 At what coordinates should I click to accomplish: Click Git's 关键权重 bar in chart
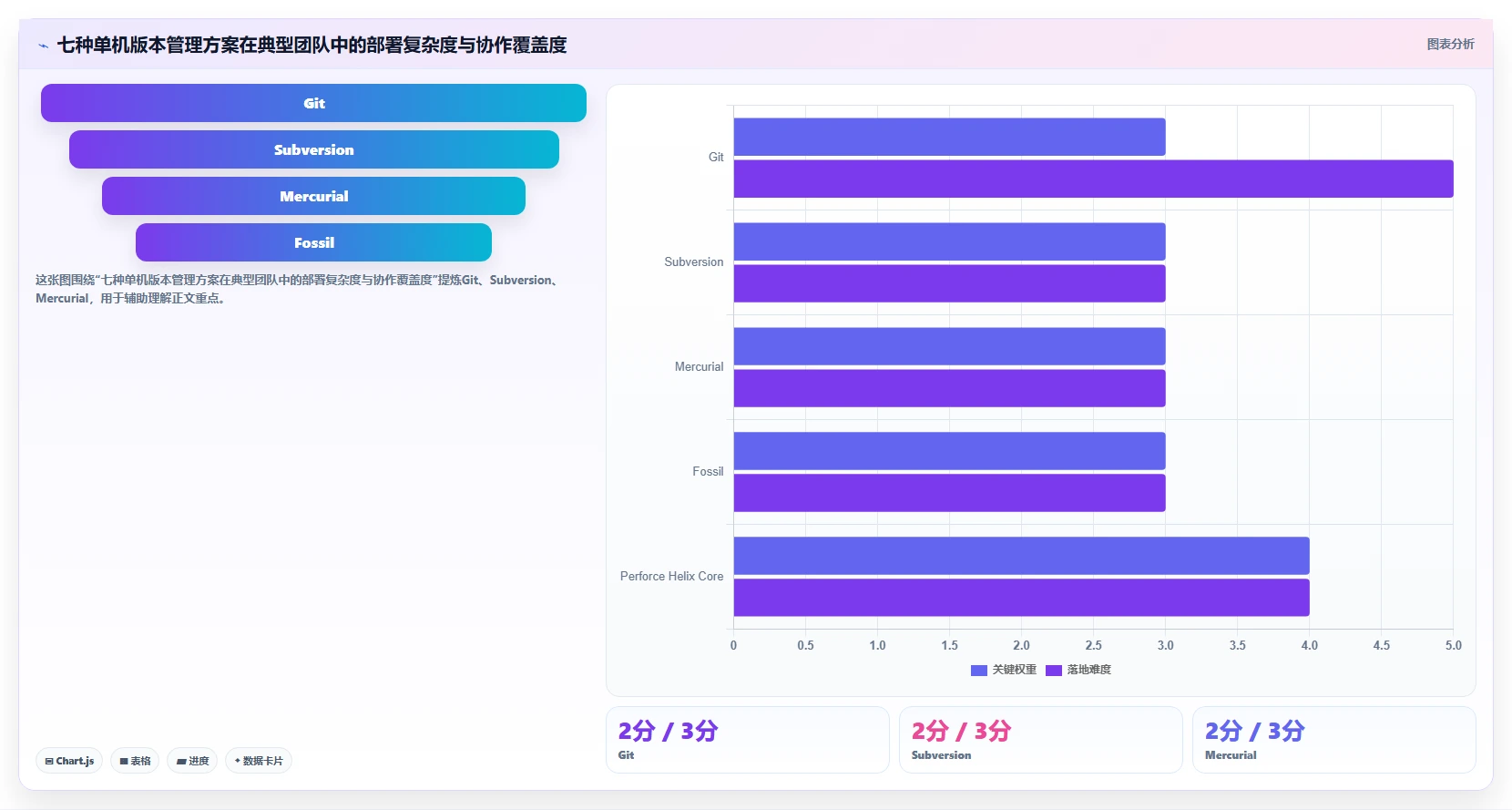pos(949,137)
